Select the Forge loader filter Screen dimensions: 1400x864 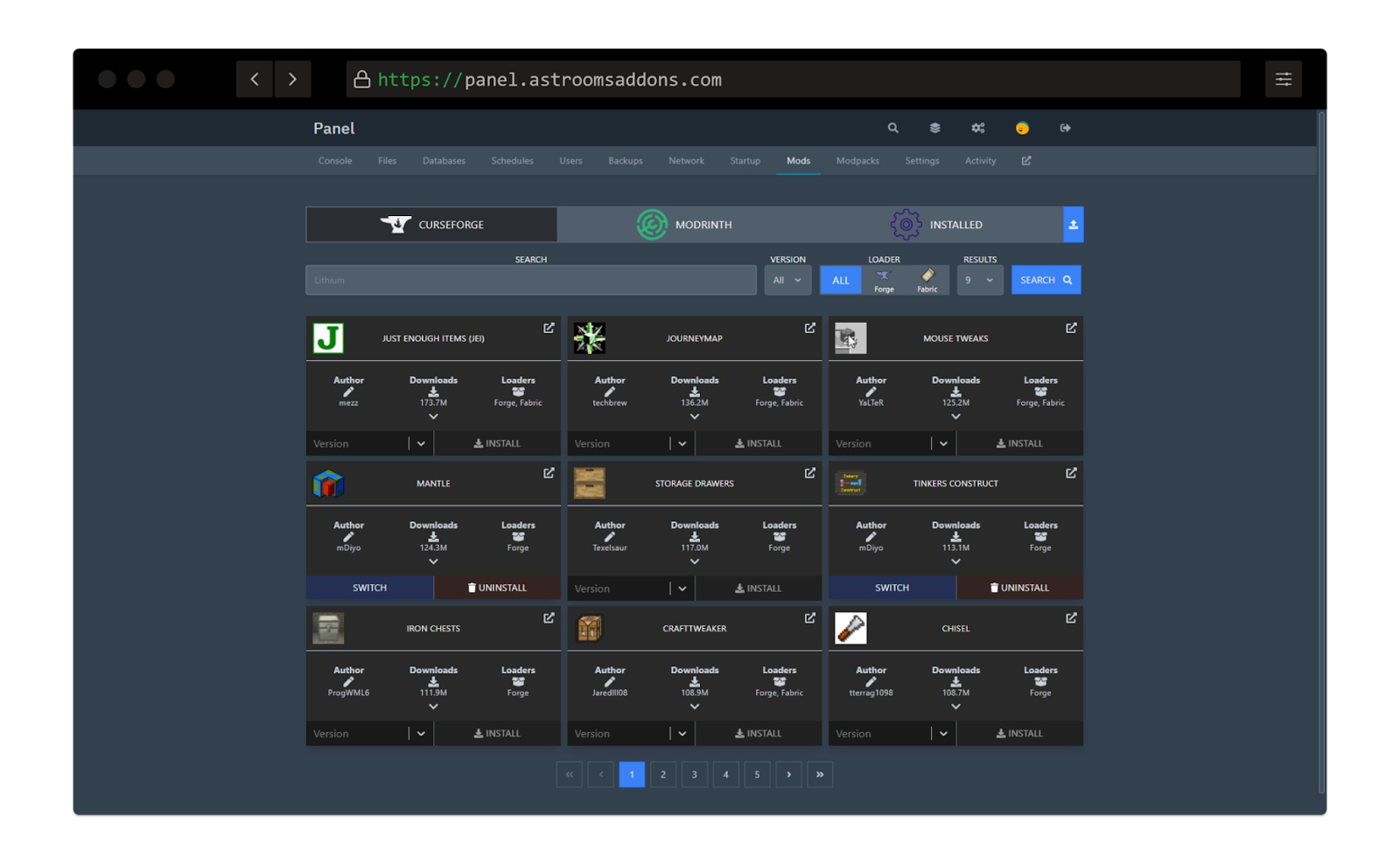pyautogui.click(x=884, y=281)
